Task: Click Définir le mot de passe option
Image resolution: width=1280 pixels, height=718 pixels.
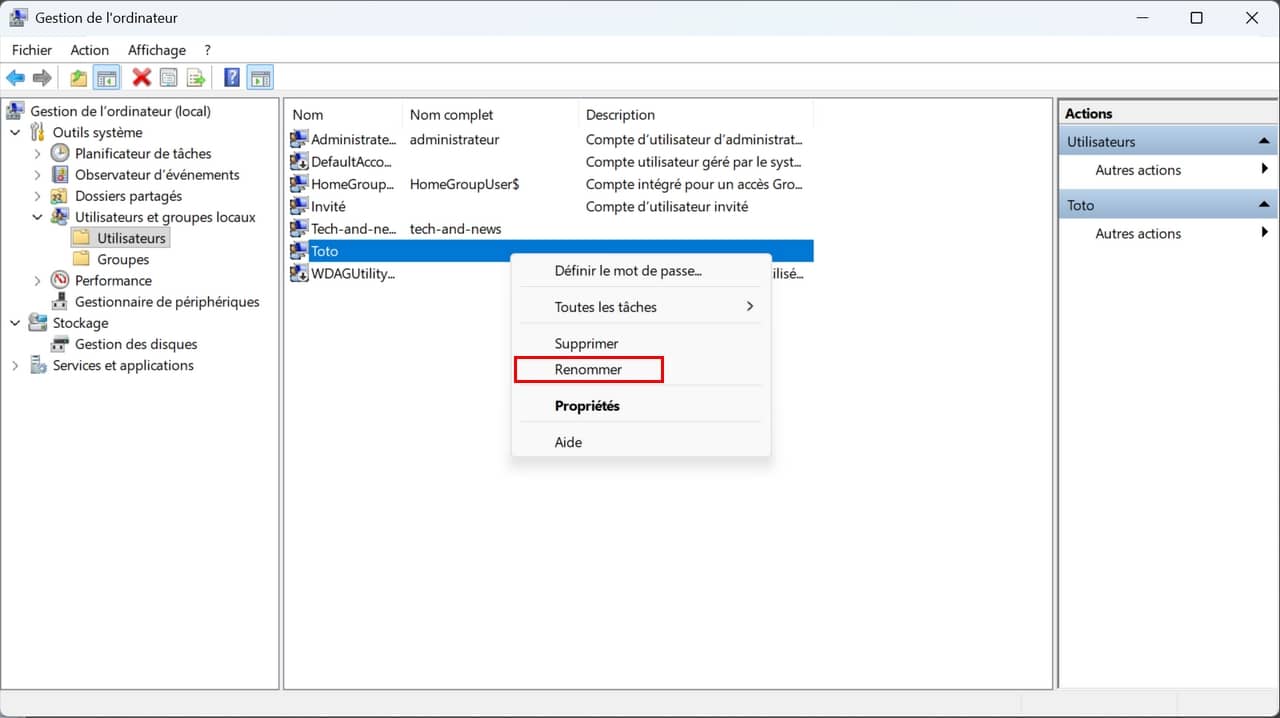Action: point(628,271)
